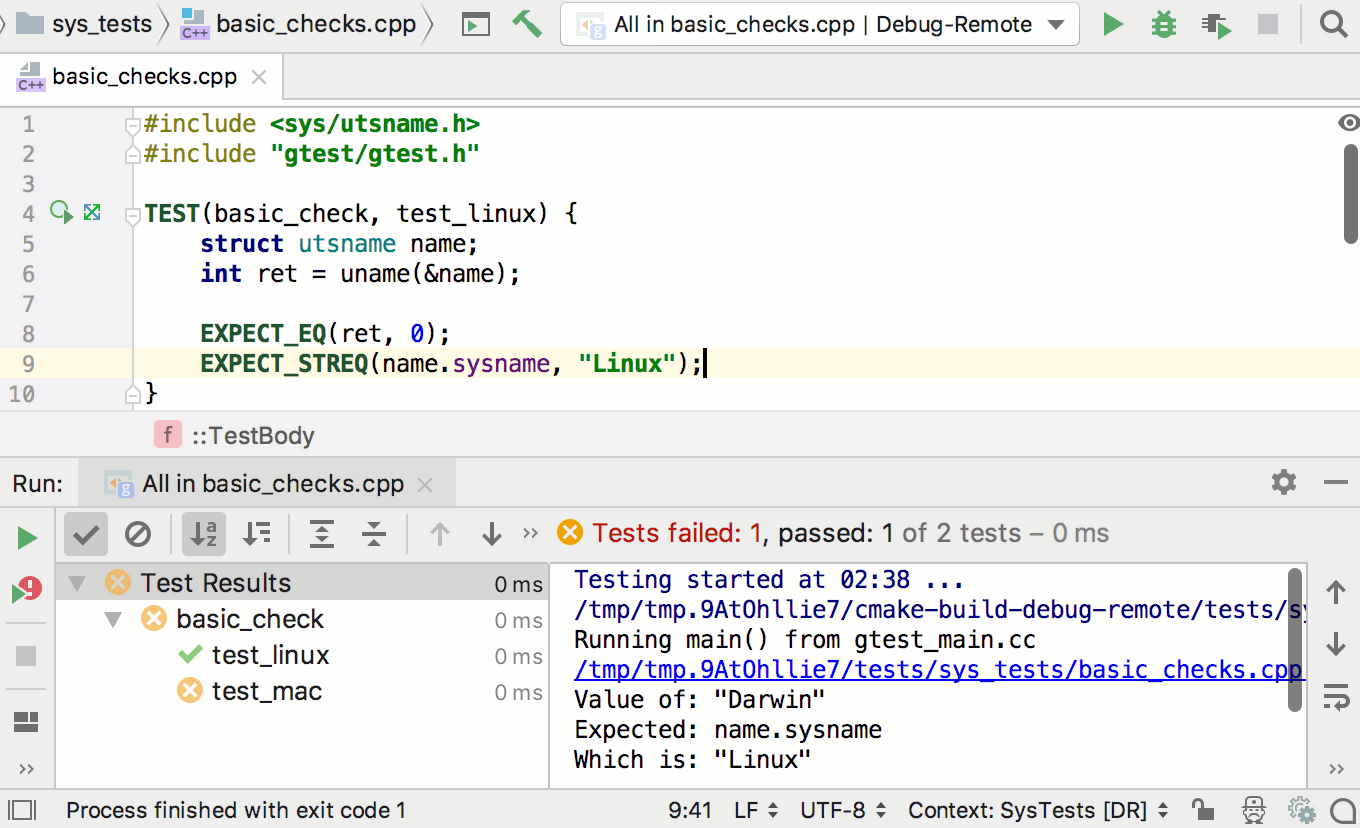
Task: Rerun failed tests icon in the Run panel
Action: [x=27, y=590]
